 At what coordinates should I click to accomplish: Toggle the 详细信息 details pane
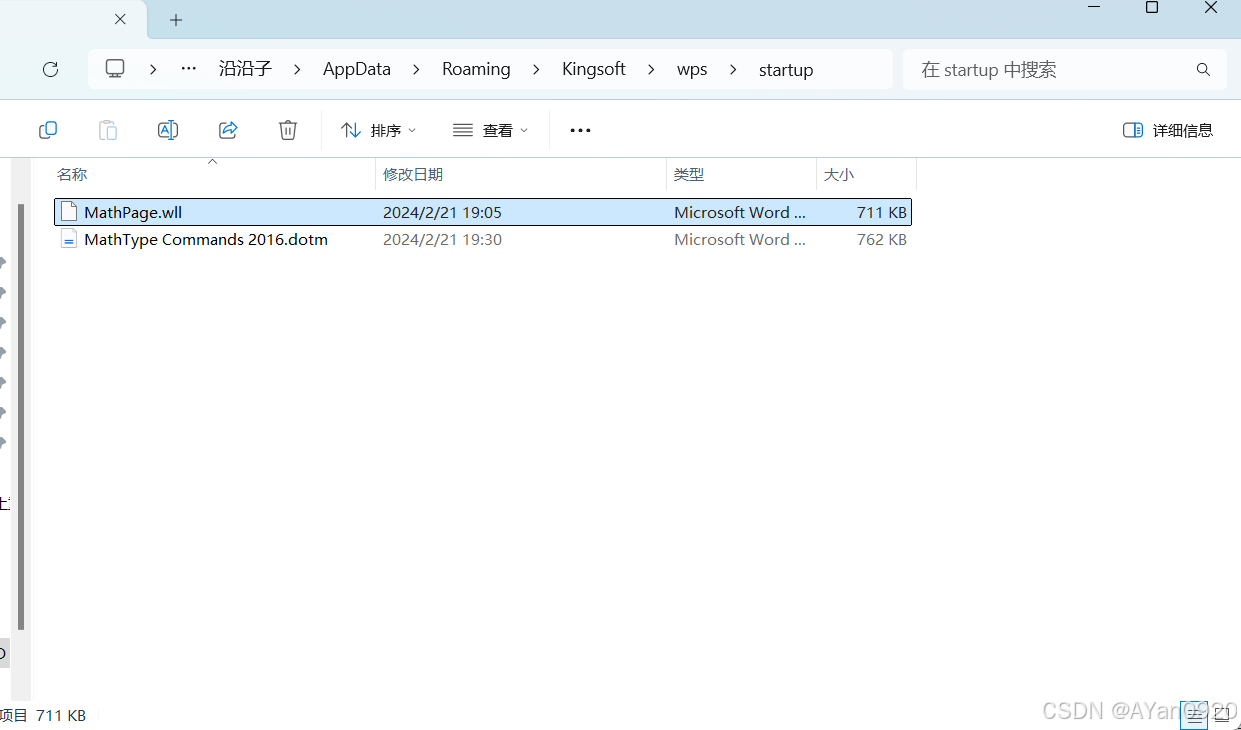pos(1168,130)
